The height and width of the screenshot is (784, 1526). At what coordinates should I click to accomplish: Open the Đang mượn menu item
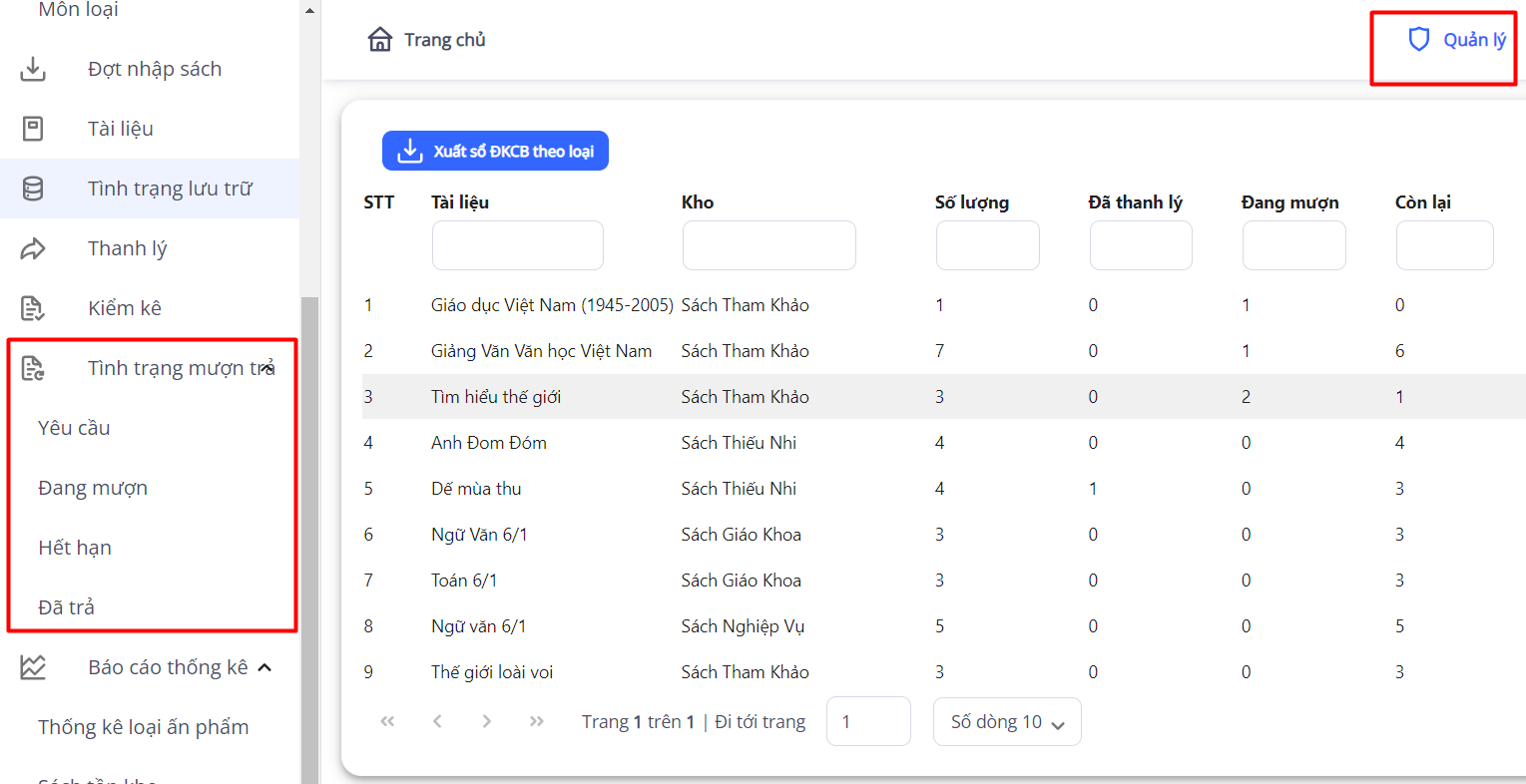coord(93,488)
